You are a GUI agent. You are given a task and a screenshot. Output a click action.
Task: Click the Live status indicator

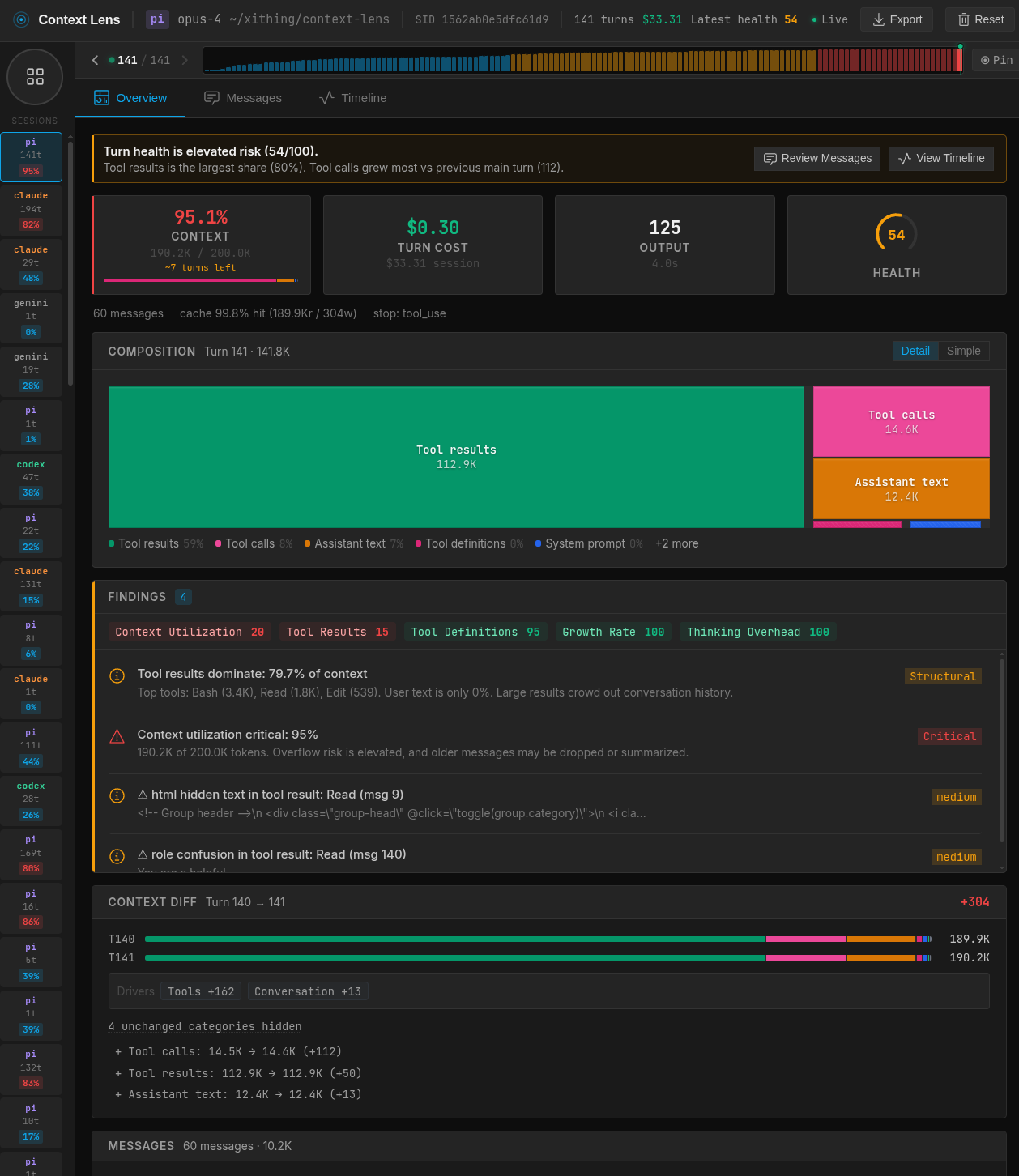point(829,19)
